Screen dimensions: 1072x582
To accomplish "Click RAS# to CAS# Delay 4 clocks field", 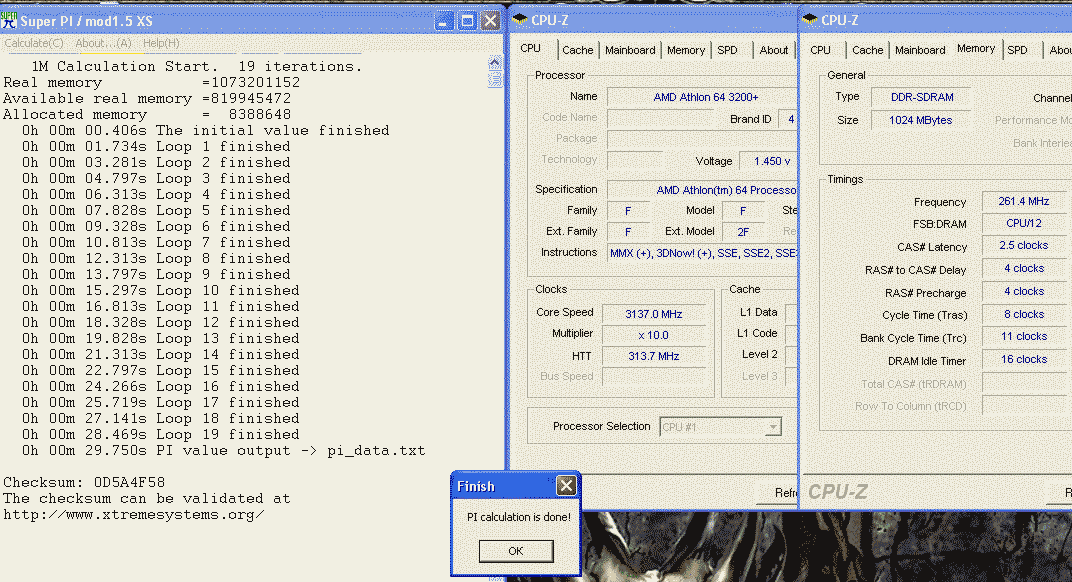I will pos(1023,269).
